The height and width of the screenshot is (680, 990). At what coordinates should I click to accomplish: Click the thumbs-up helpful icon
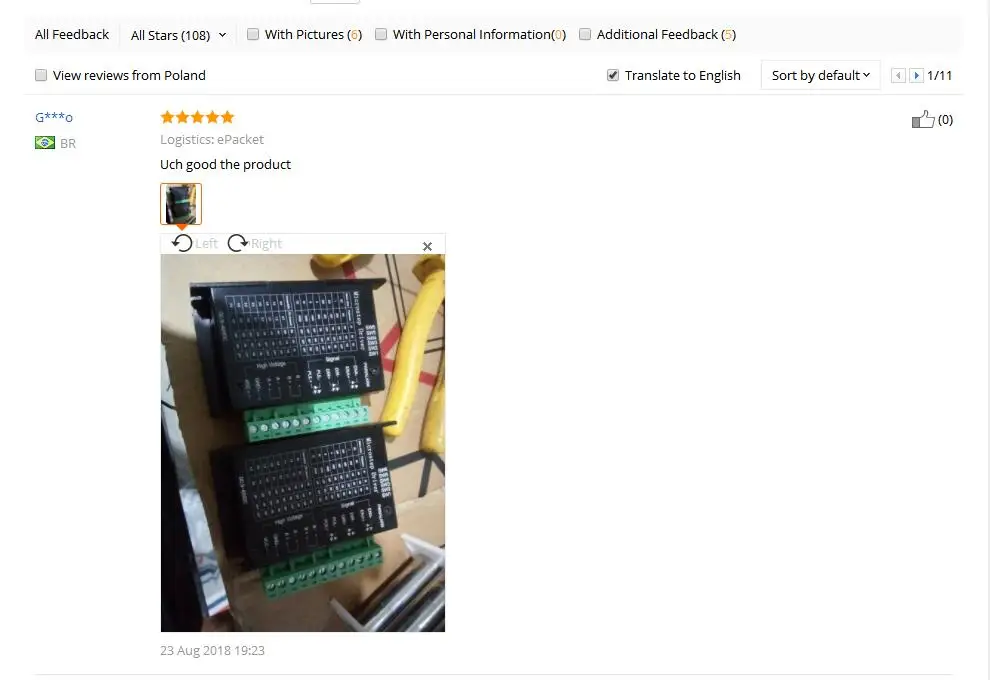[x=922, y=119]
